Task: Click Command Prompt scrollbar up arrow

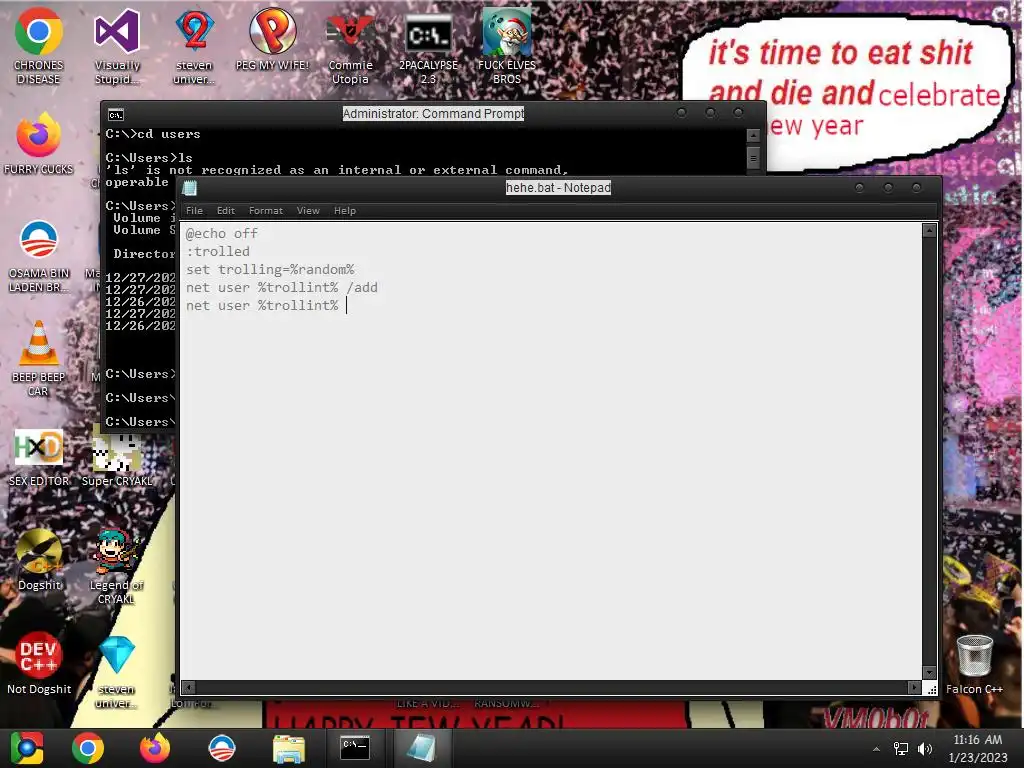Action: pyautogui.click(x=753, y=136)
